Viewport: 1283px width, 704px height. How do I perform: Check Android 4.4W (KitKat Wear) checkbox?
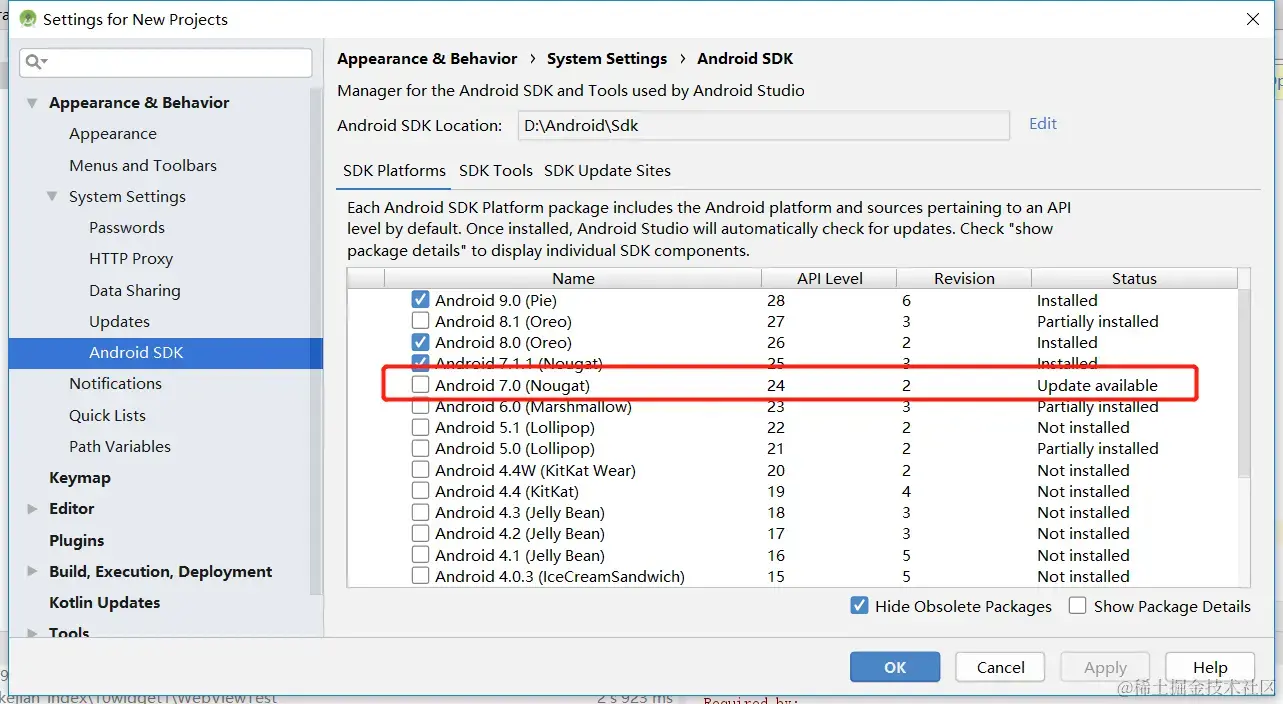[x=420, y=470]
